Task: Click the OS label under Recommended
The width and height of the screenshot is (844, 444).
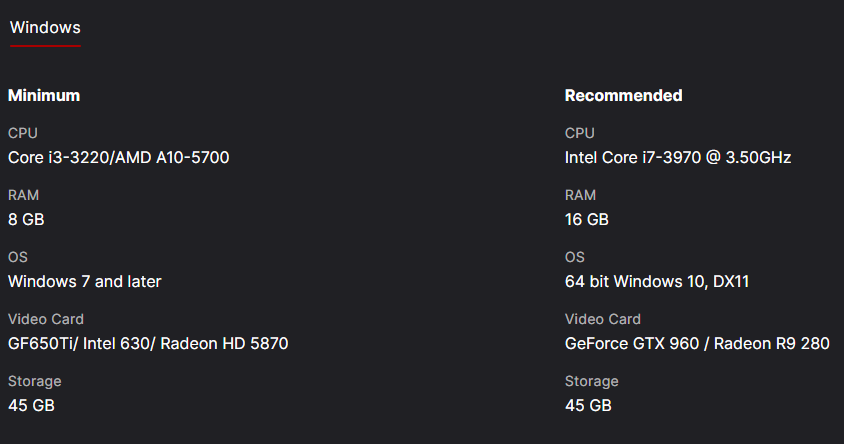Action: click(x=574, y=257)
